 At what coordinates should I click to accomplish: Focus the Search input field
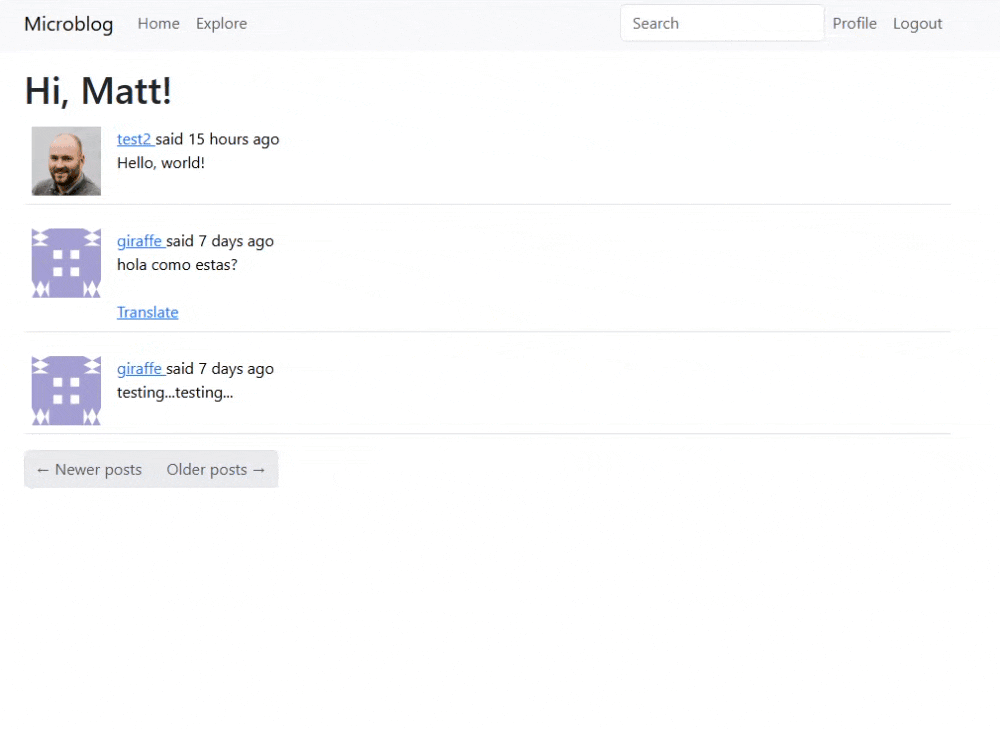coord(721,24)
